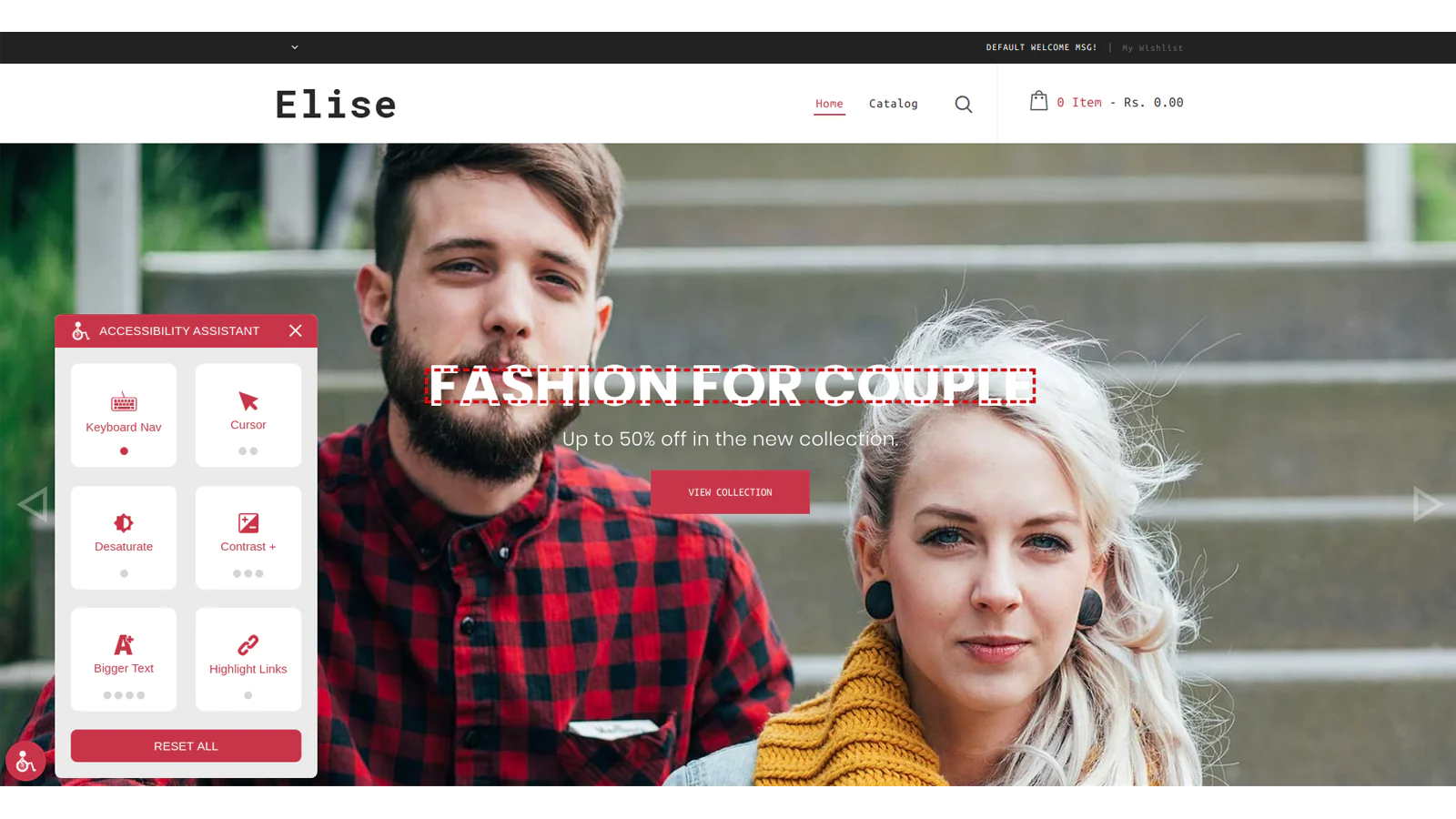Click the keyboard icon in Keyboard Nav
1456x819 pixels.
124,401
